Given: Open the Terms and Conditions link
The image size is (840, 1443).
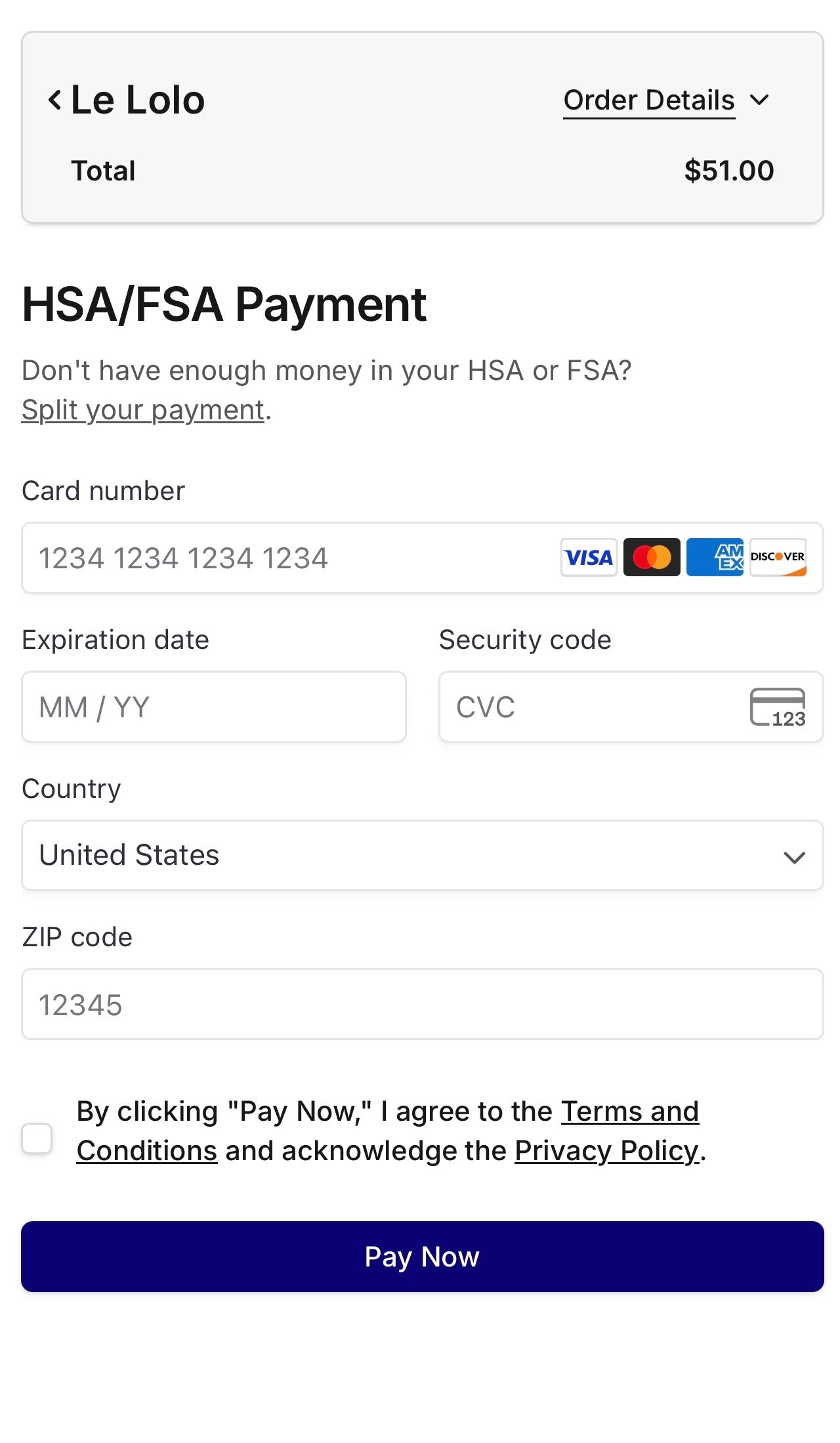Looking at the screenshot, I should click(x=630, y=1112).
